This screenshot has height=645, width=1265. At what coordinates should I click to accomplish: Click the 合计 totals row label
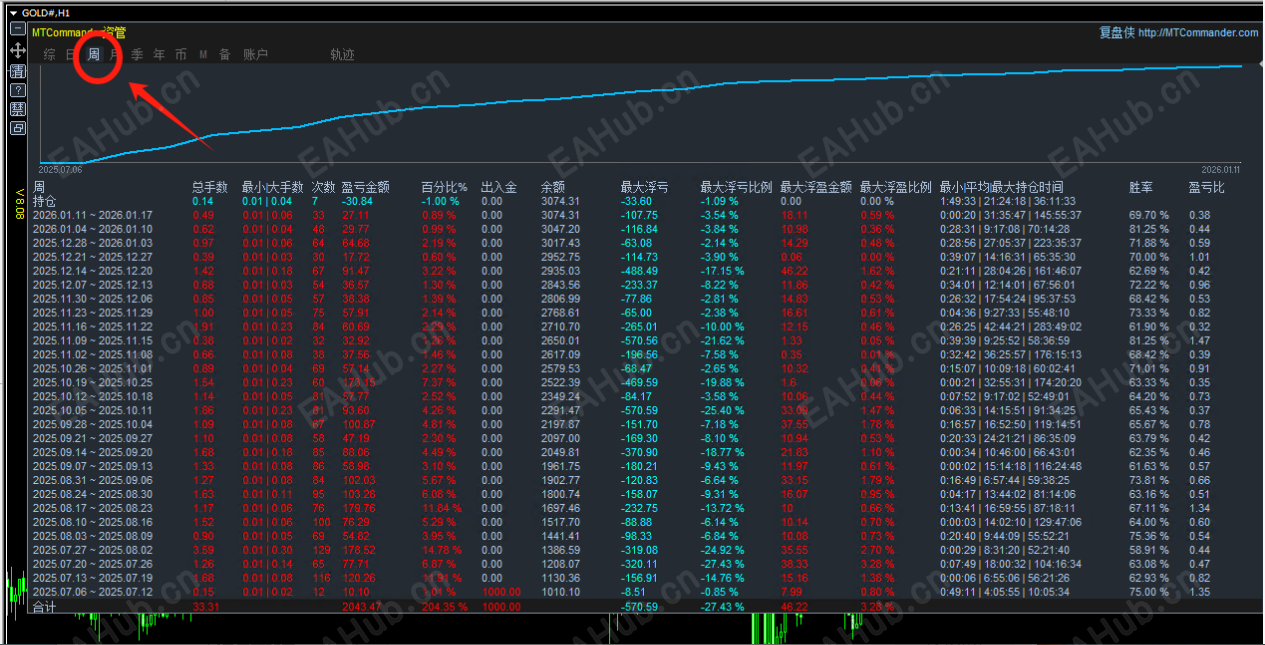pyautogui.click(x=45, y=607)
